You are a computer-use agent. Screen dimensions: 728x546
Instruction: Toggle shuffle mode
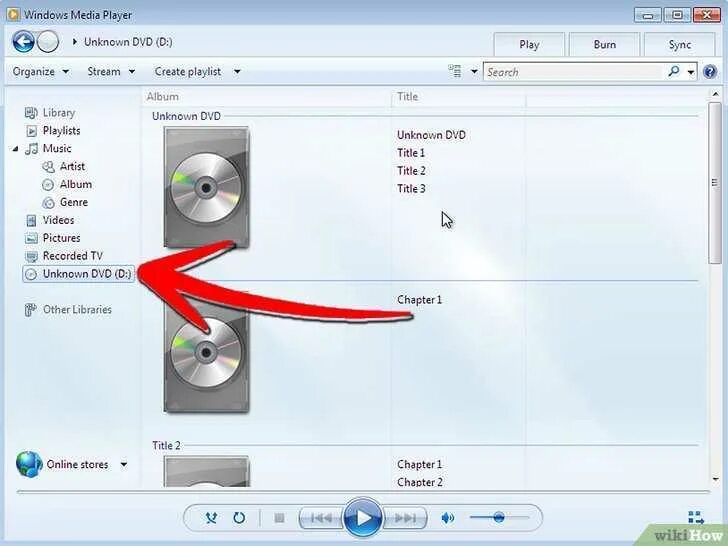coord(212,518)
